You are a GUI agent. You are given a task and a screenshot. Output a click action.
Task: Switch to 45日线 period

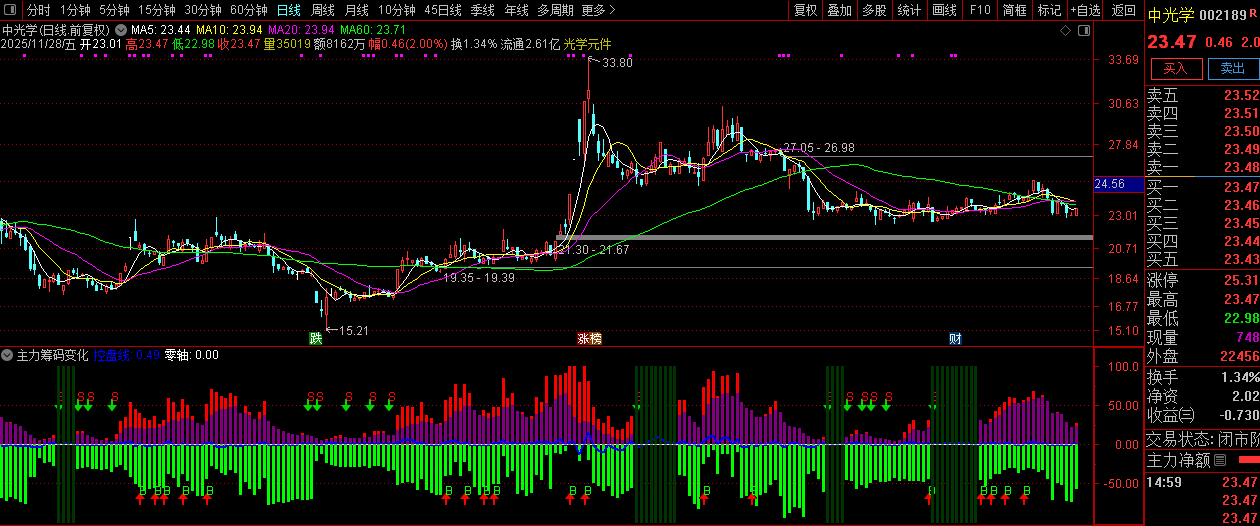[443, 10]
